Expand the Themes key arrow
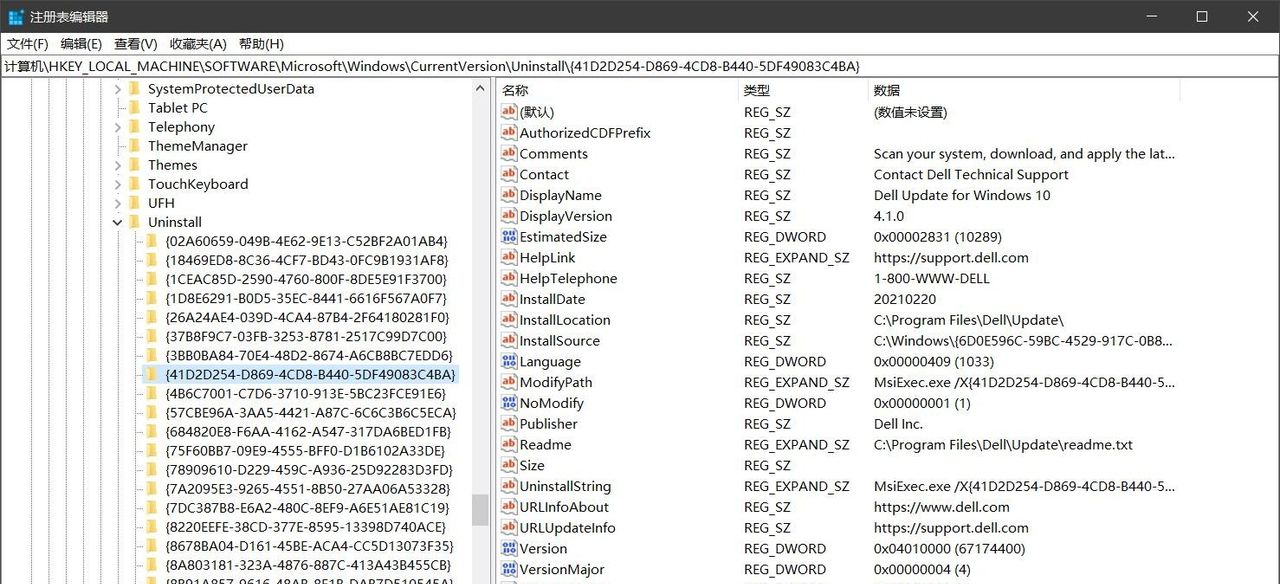Viewport: 1280px width, 584px height. tap(117, 165)
